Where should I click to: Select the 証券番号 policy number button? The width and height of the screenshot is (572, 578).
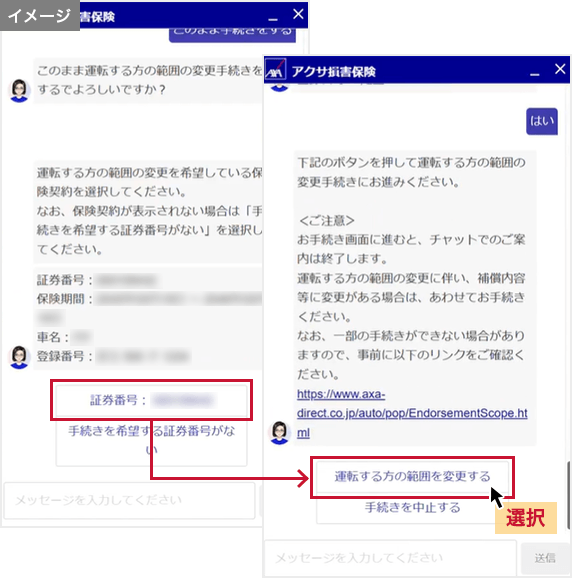click(151, 400)
